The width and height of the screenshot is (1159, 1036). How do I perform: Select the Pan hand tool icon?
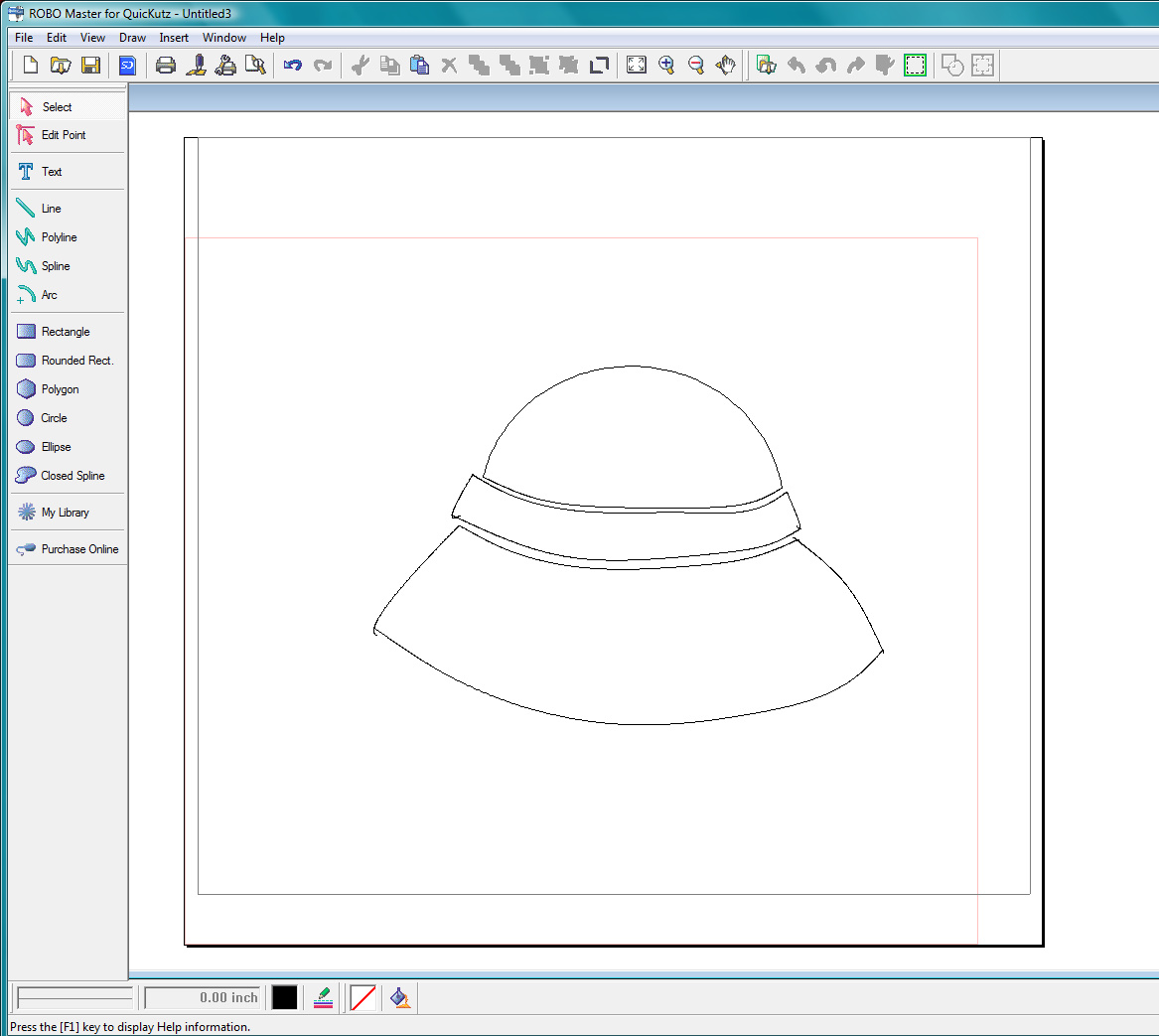coord(727,66)
